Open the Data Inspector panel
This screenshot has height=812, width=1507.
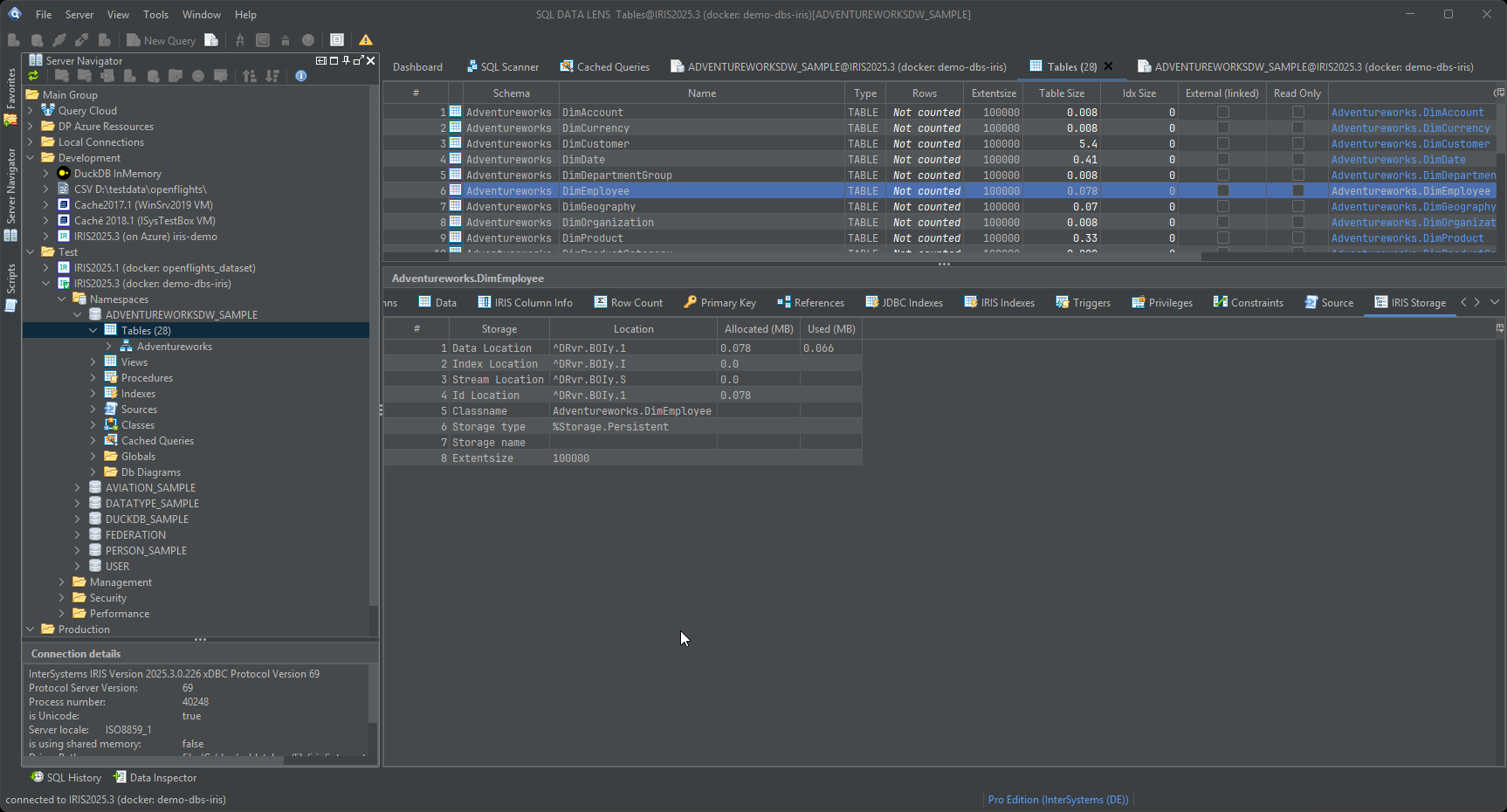point(155,778)
